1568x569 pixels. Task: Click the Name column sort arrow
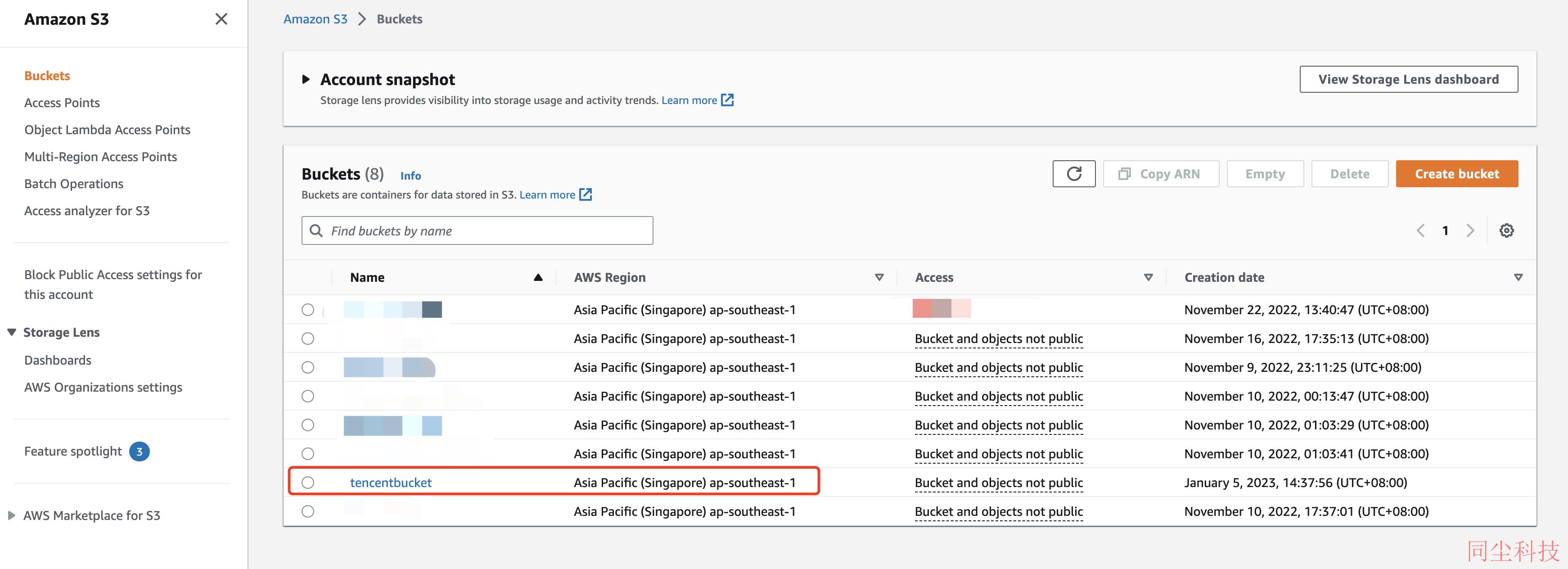click(538, 277)
